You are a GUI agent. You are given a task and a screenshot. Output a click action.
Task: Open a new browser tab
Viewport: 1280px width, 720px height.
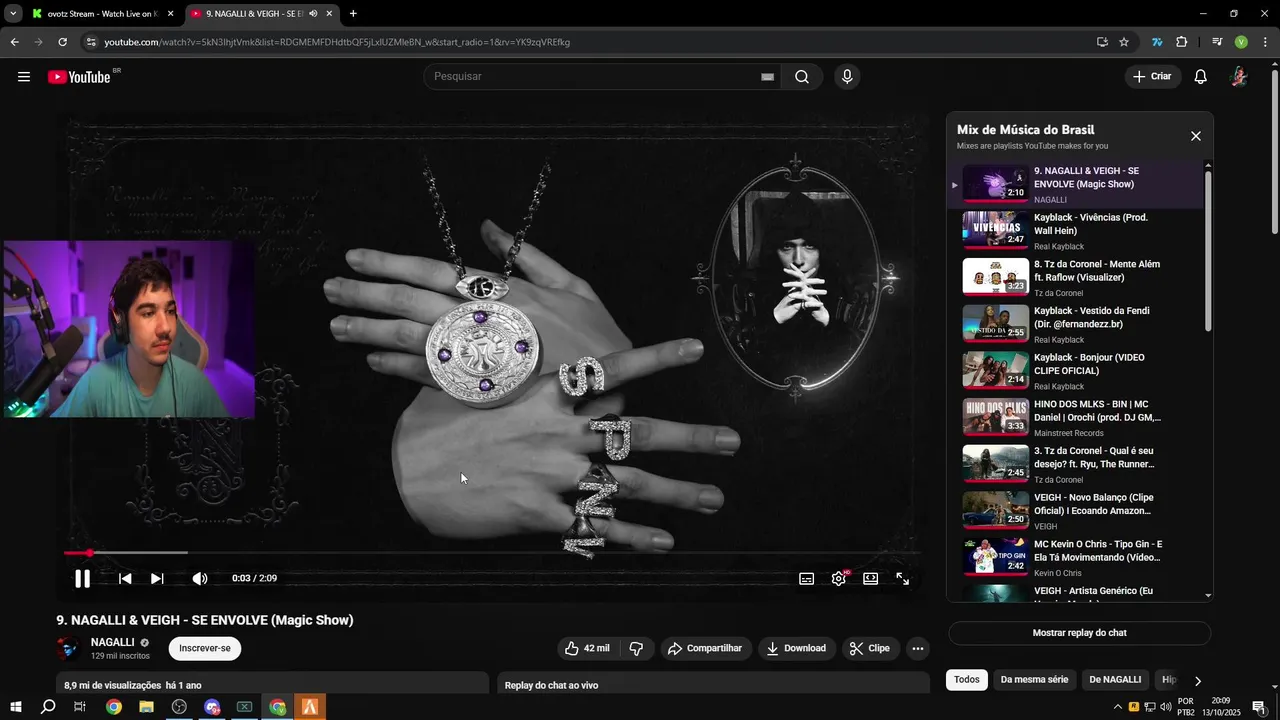(x=353, y=14)
